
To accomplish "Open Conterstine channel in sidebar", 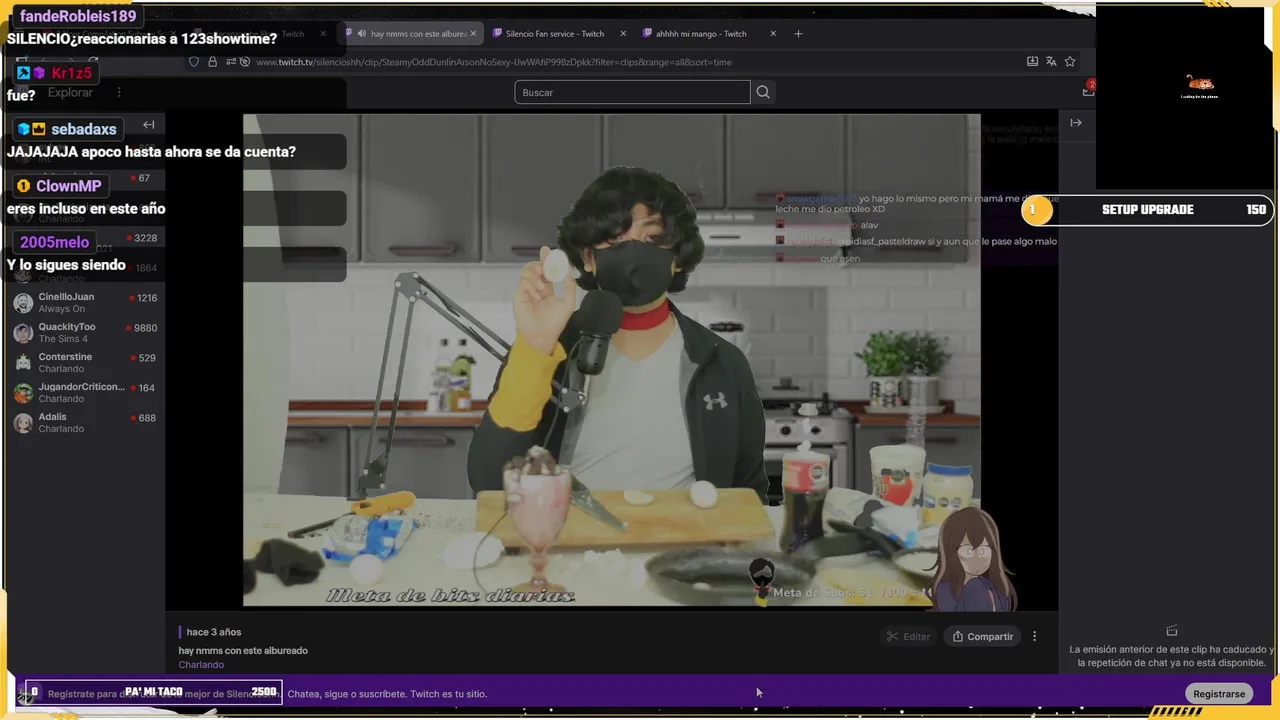I will tap(86, 362).
